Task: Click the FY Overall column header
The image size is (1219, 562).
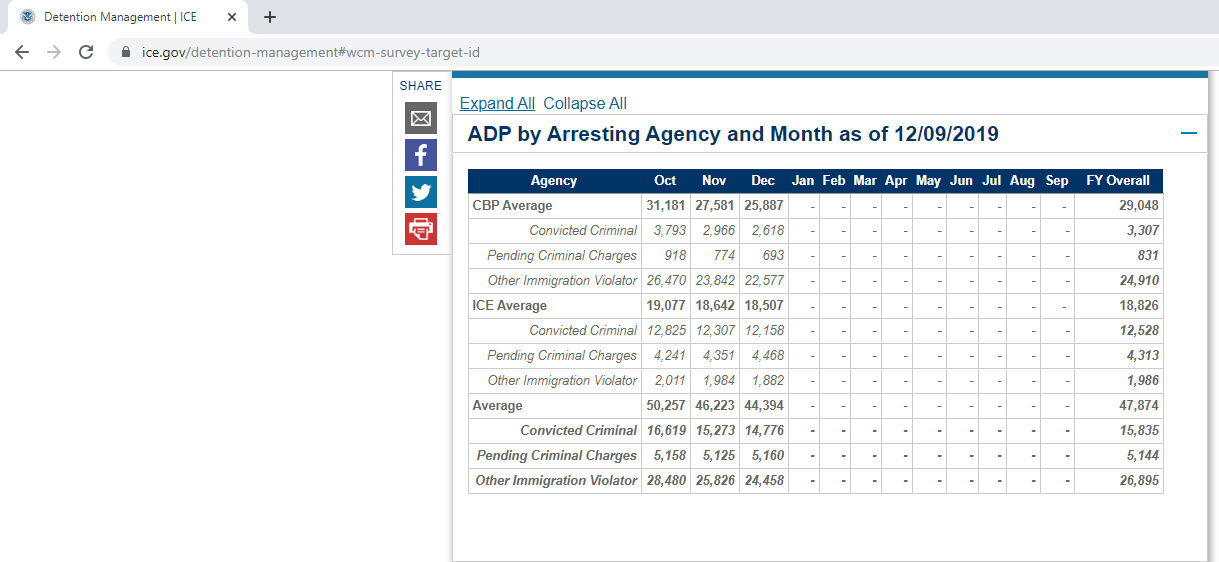Action: 1117,181
